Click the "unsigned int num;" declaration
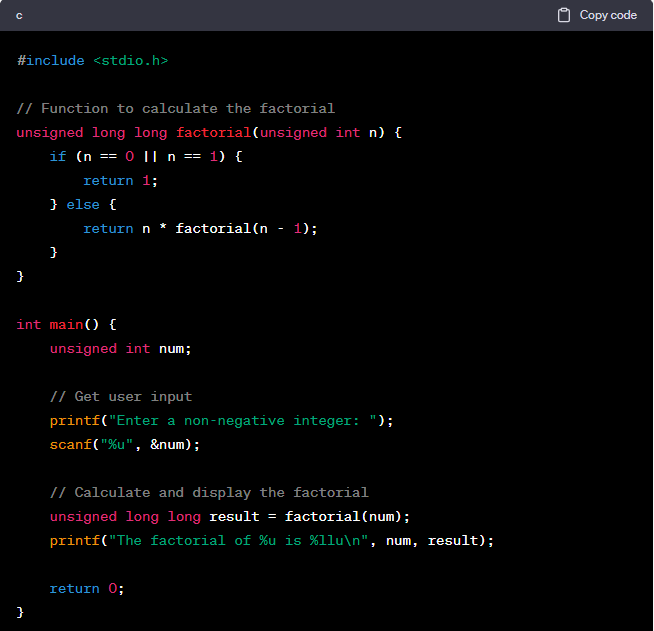654x631 pixels. 120,348
